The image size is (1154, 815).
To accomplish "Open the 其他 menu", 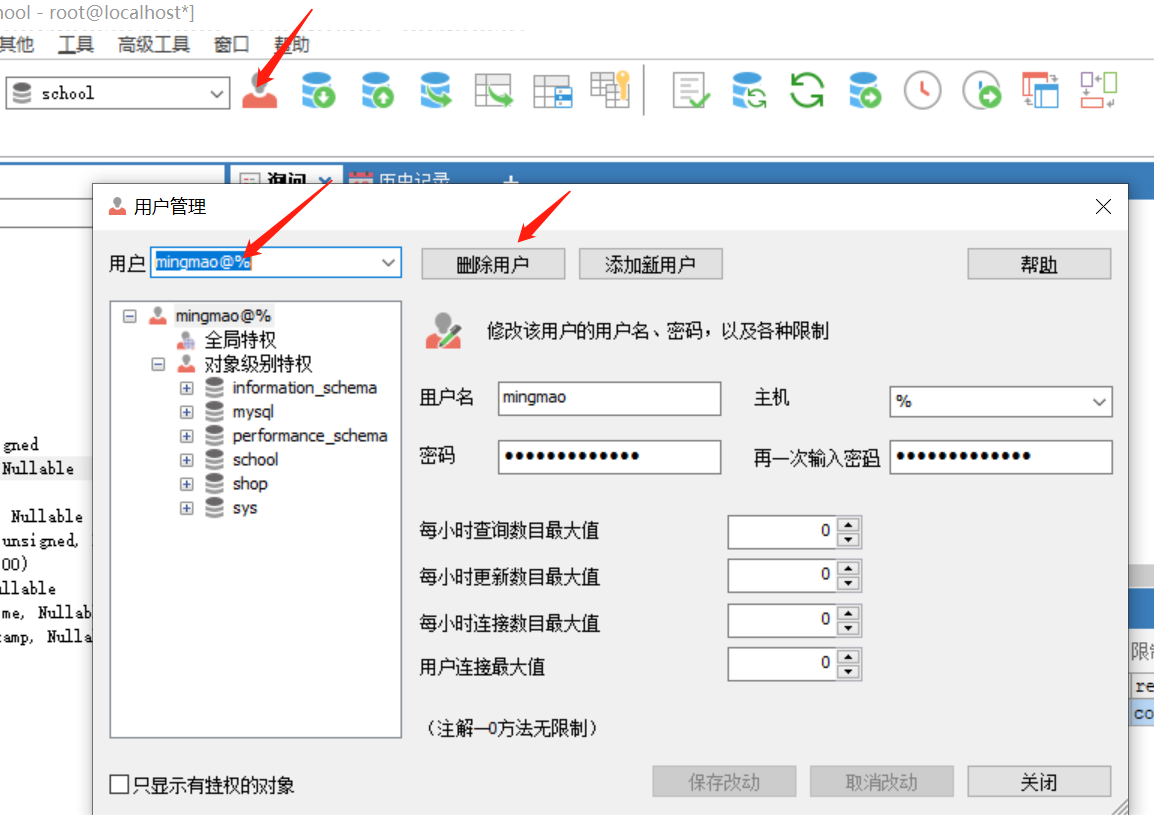I will [16, 45].
